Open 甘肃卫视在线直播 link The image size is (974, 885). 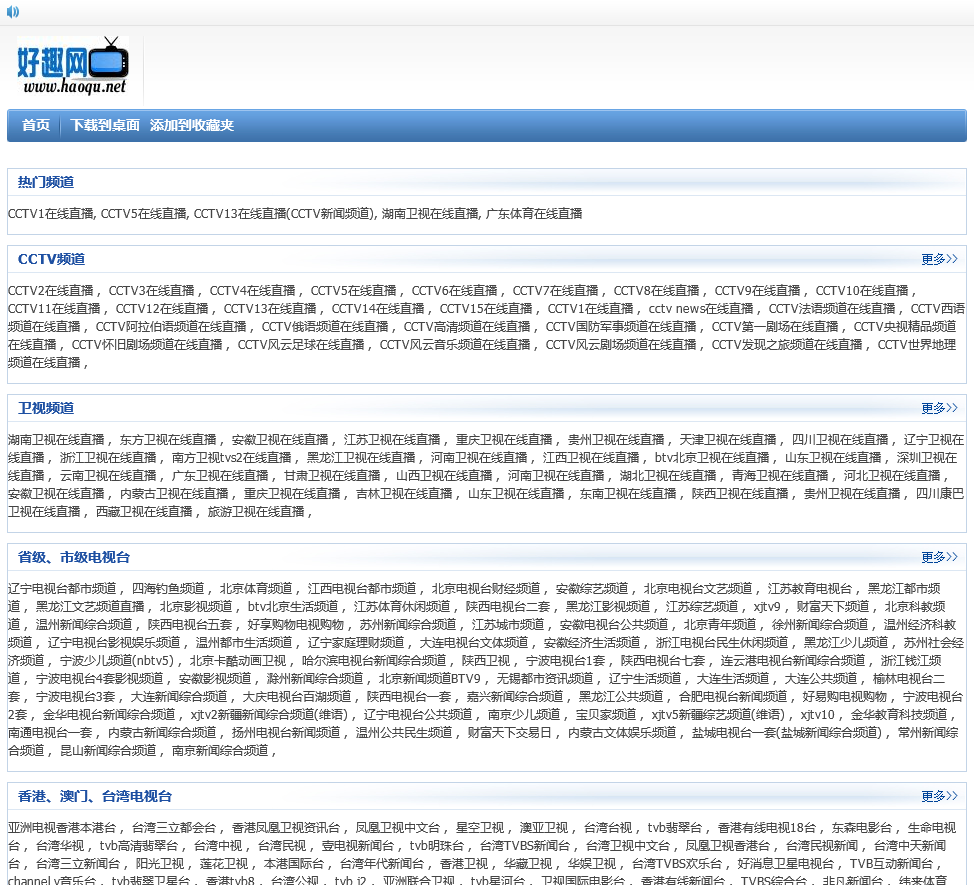click(x=332, y=476)
